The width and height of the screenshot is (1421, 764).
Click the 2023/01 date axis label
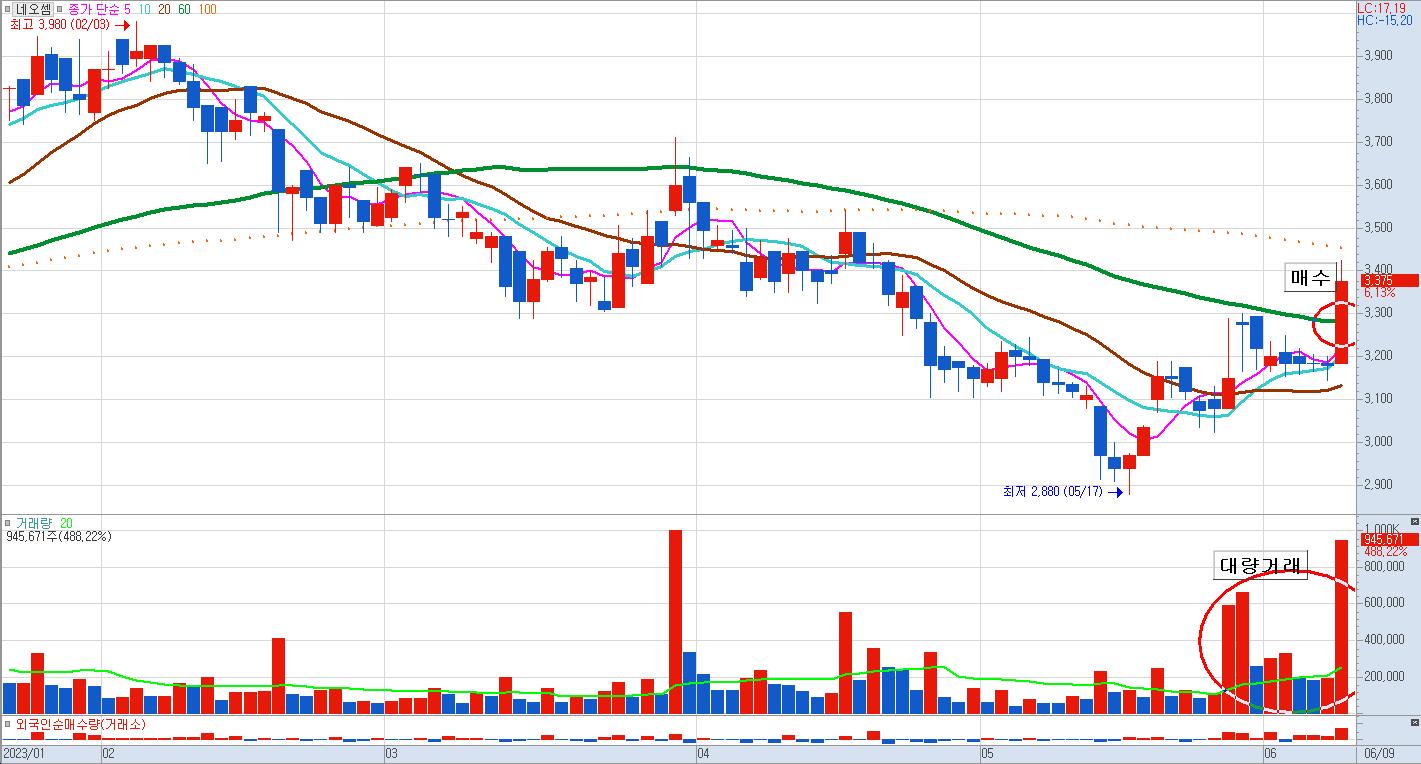tap(24, 752)
